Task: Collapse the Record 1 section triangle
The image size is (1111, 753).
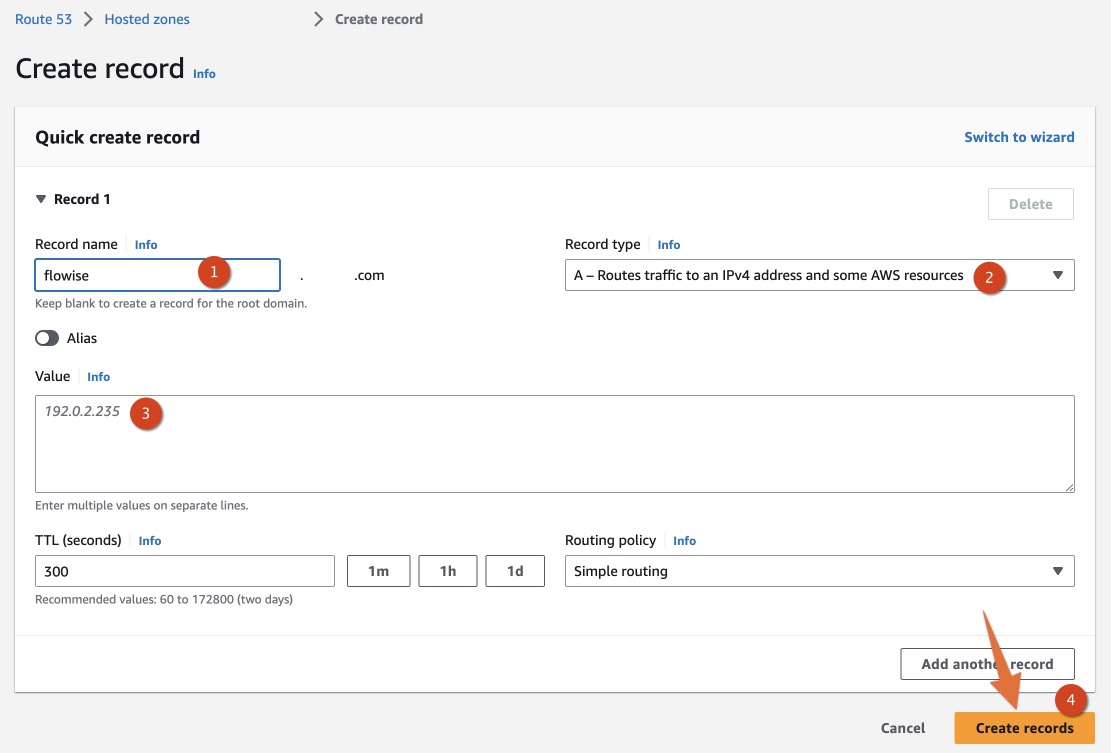Action: (x=41, y=199)
